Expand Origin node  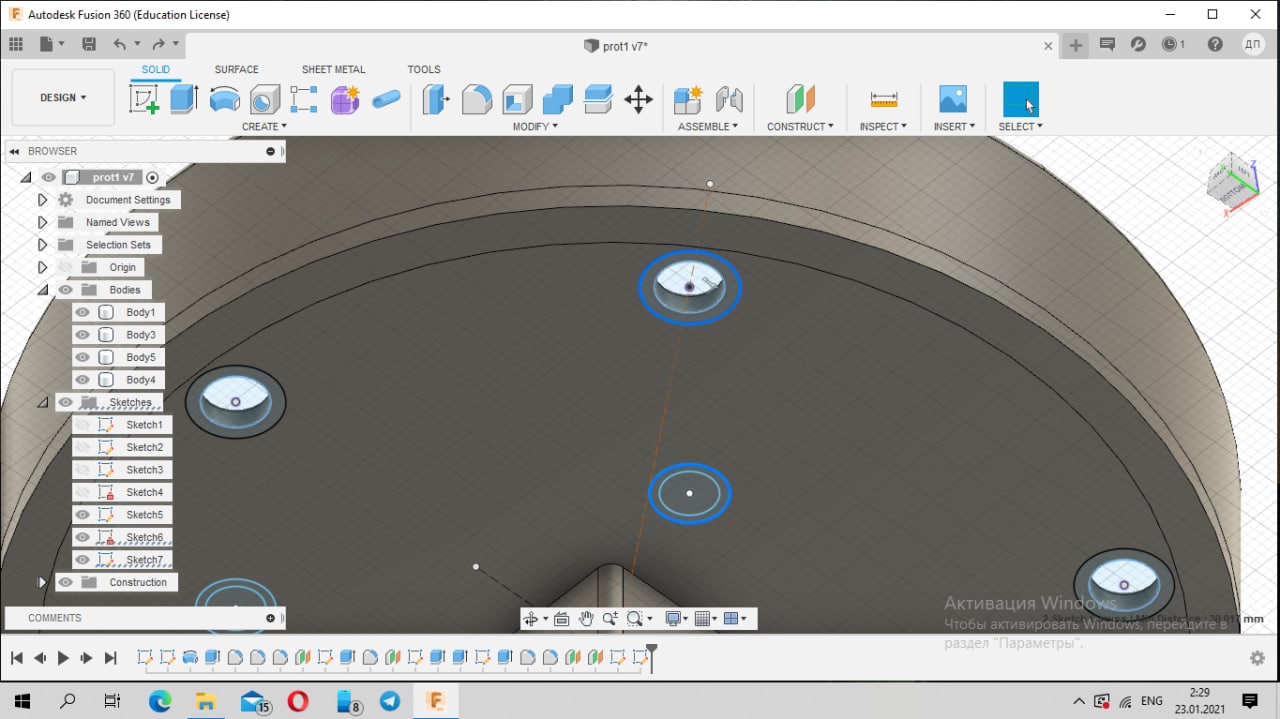tap(42, 267)
